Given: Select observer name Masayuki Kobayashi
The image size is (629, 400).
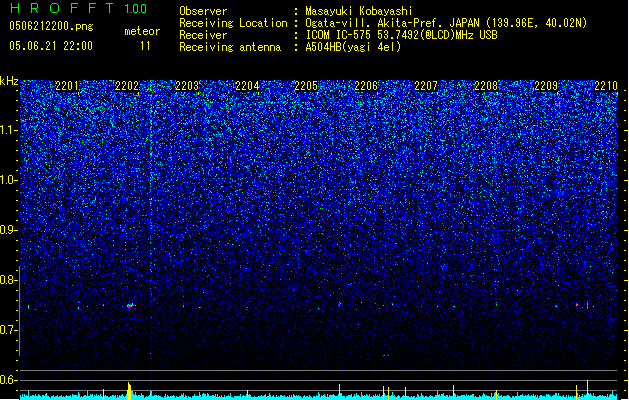Looking at the screenshot, I should [359, 11].
